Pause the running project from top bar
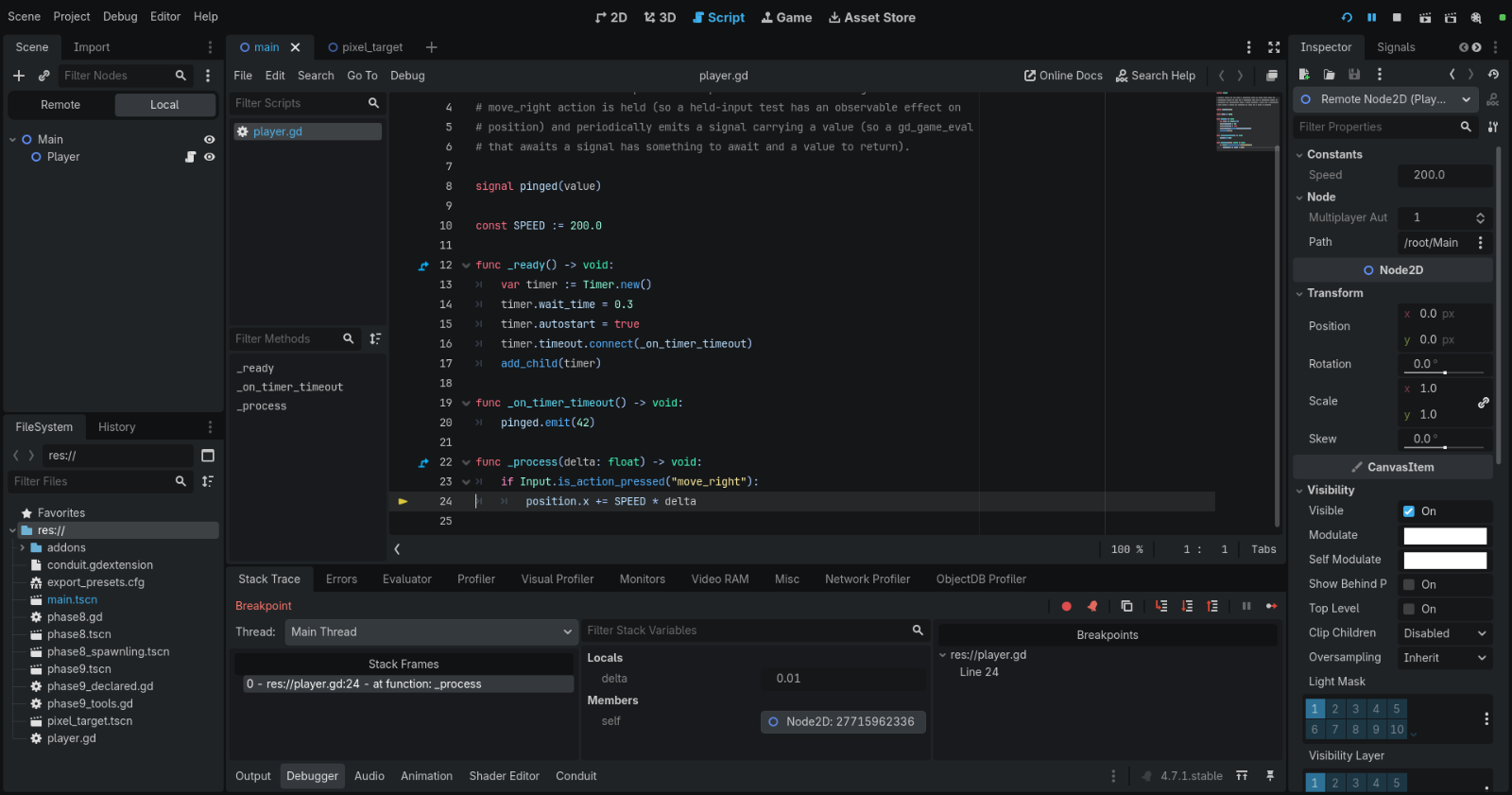The width and height of the screenshot is (1512, 795). point(1371,18)
